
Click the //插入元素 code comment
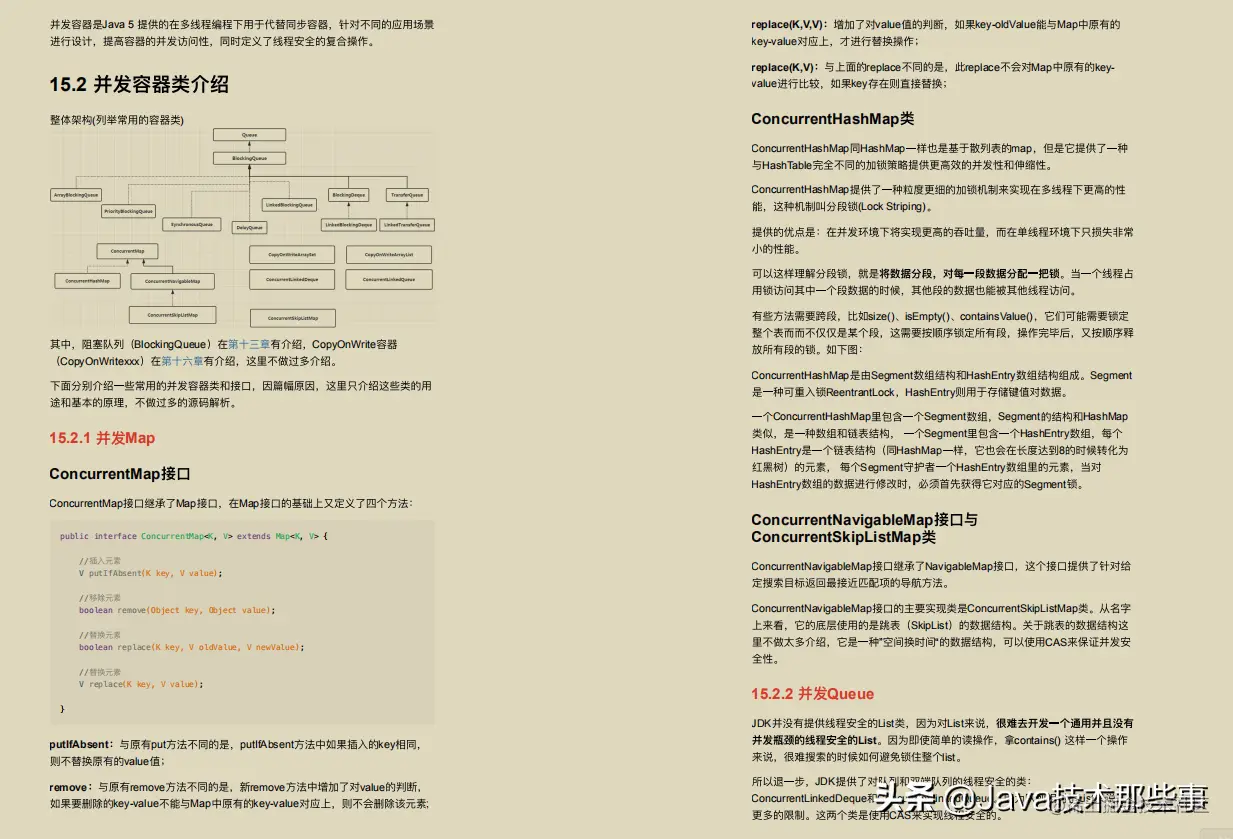click(x=100, y=561)
